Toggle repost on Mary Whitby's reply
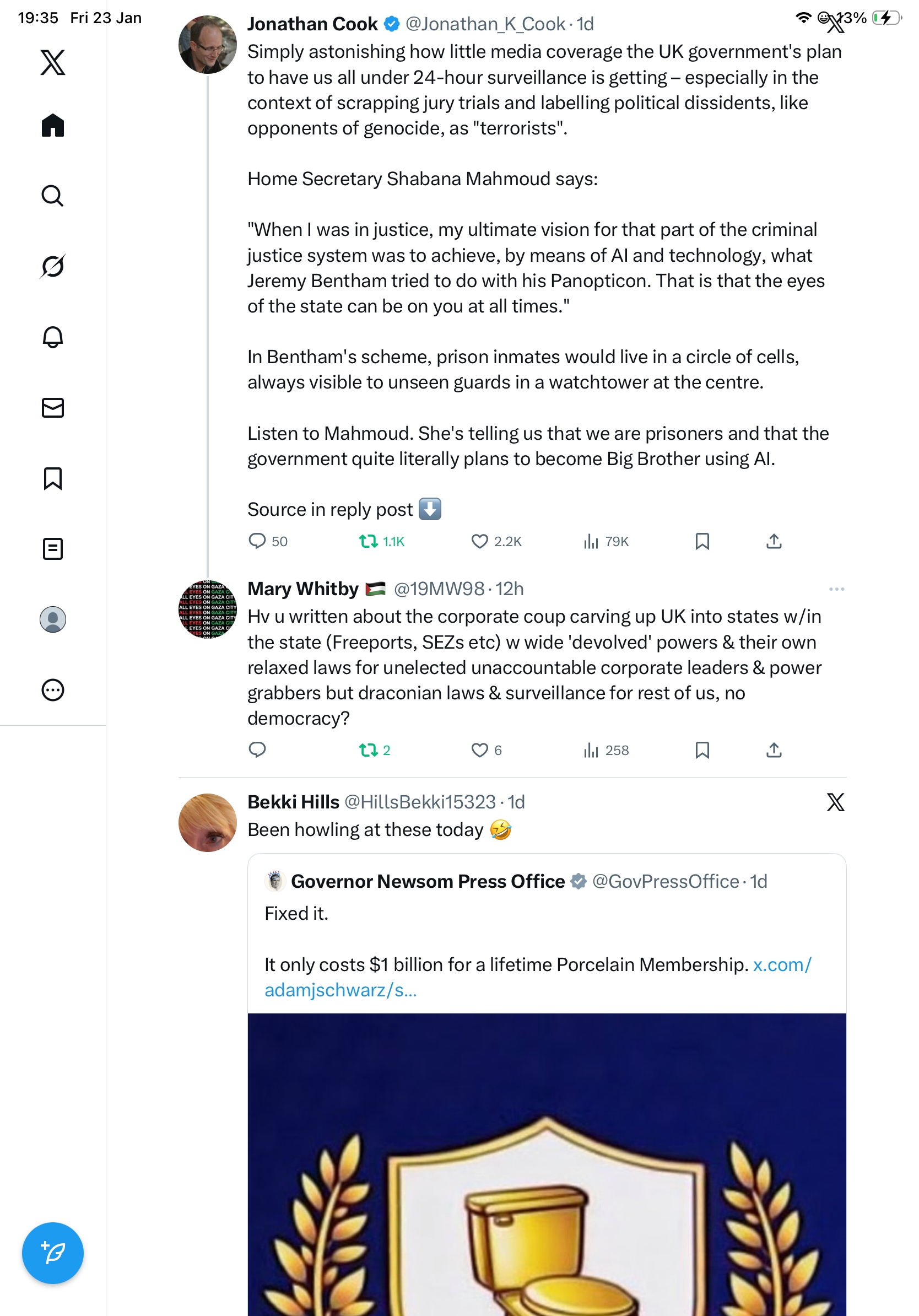Image resolution: width=919 pixels, height=1316 pixels. pos(368,750)
